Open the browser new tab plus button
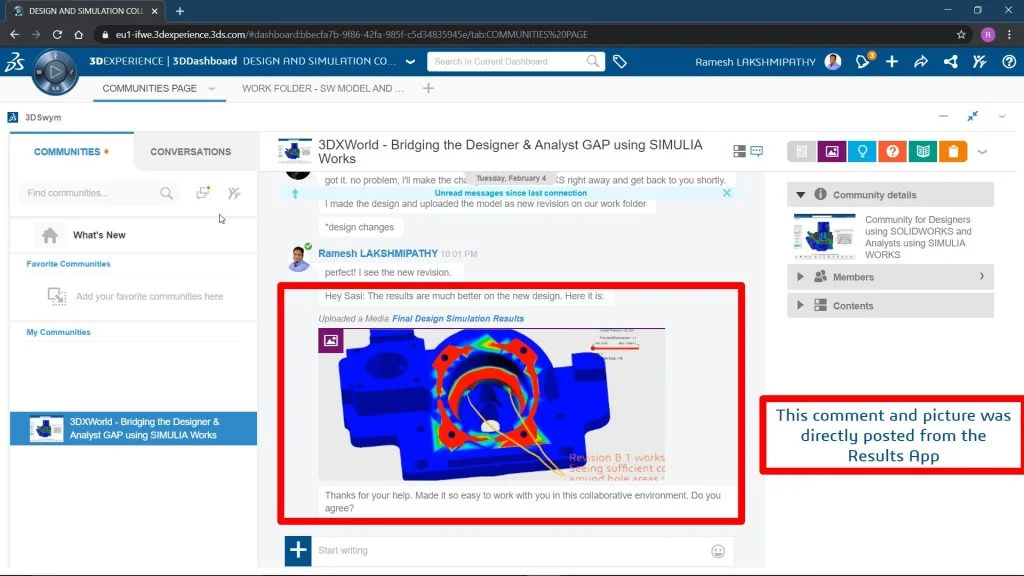 coord(180,11)
